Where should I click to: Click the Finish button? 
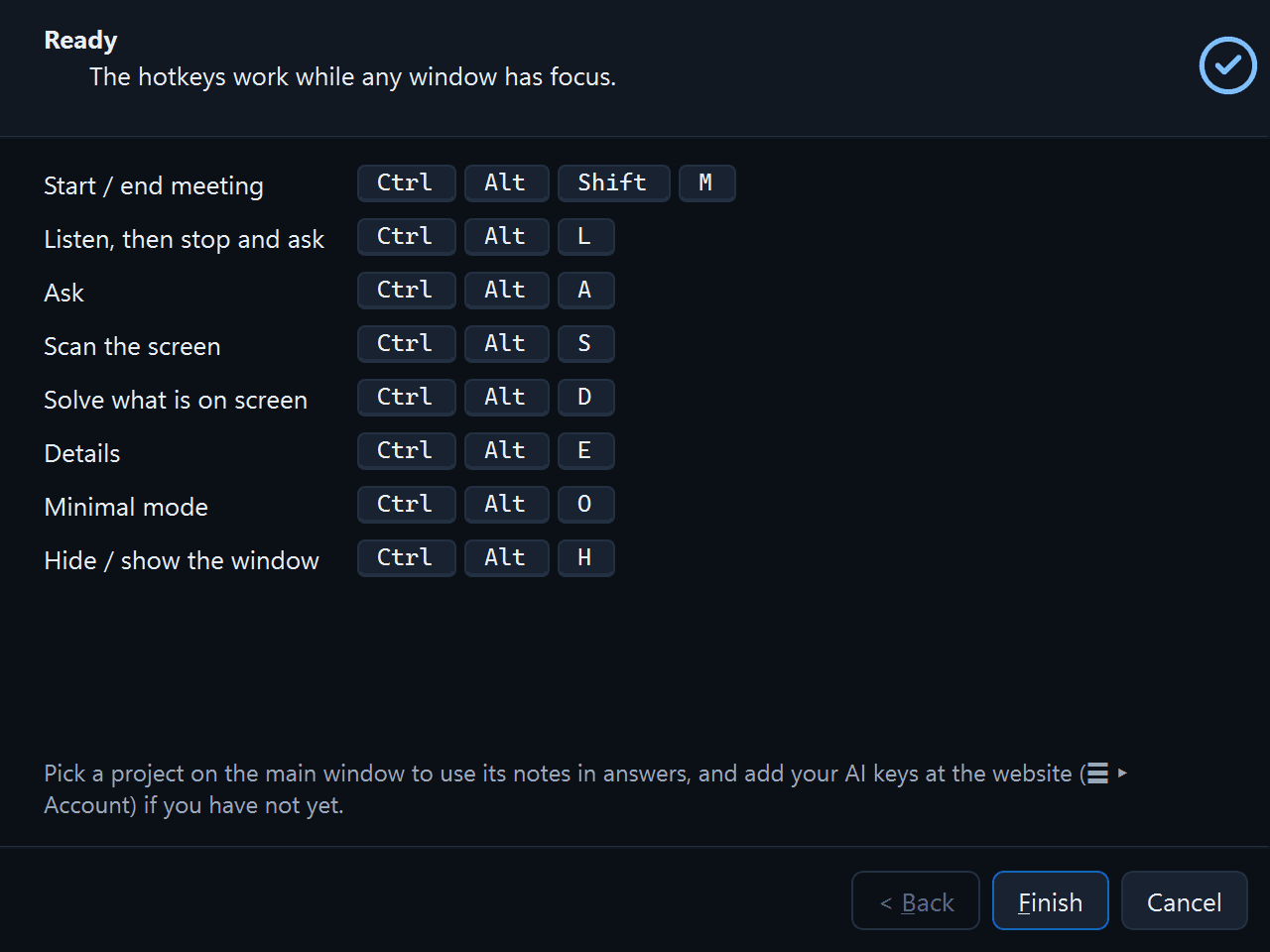[1051, 900]
